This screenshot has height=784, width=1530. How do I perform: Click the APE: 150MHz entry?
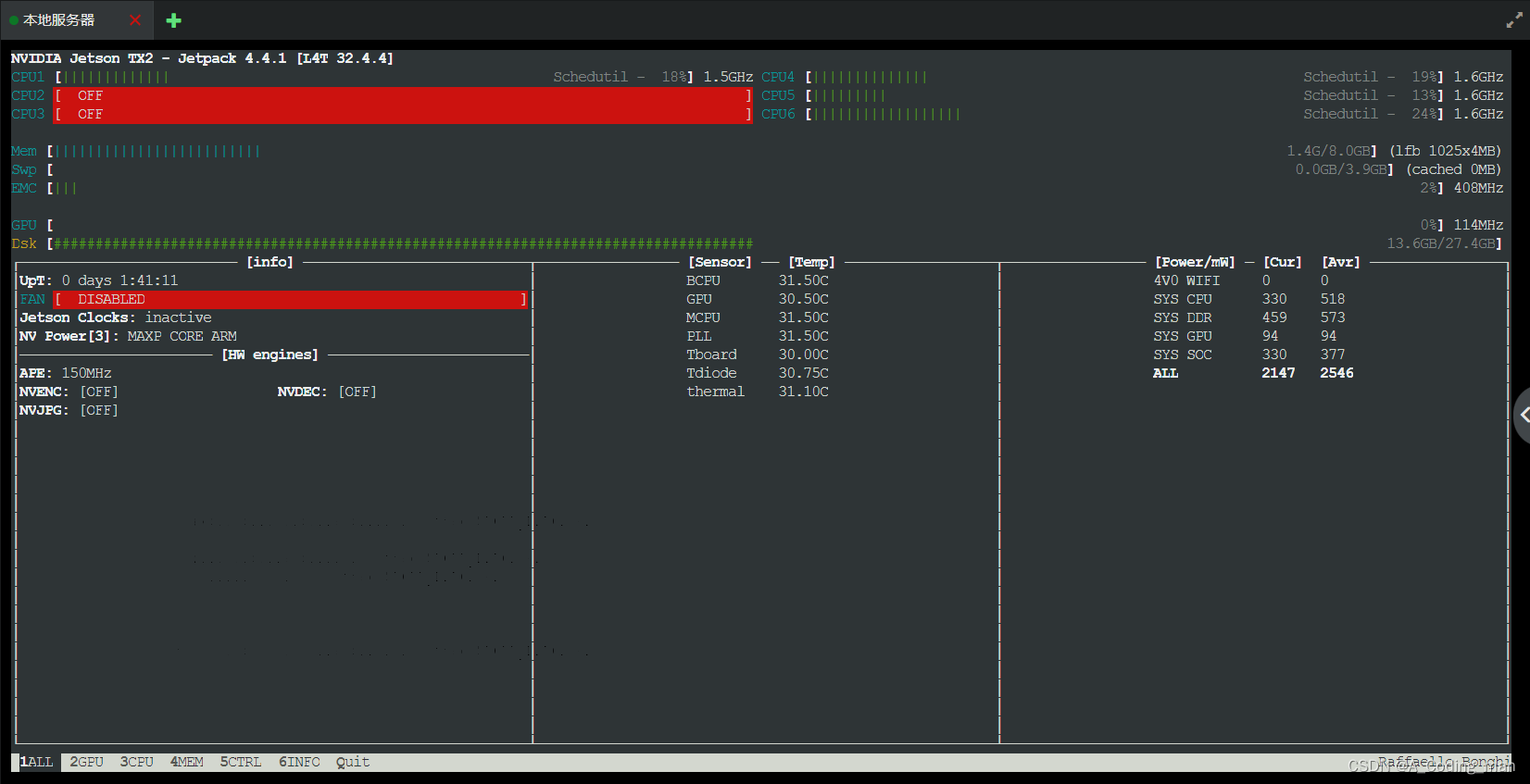(66, 373)
